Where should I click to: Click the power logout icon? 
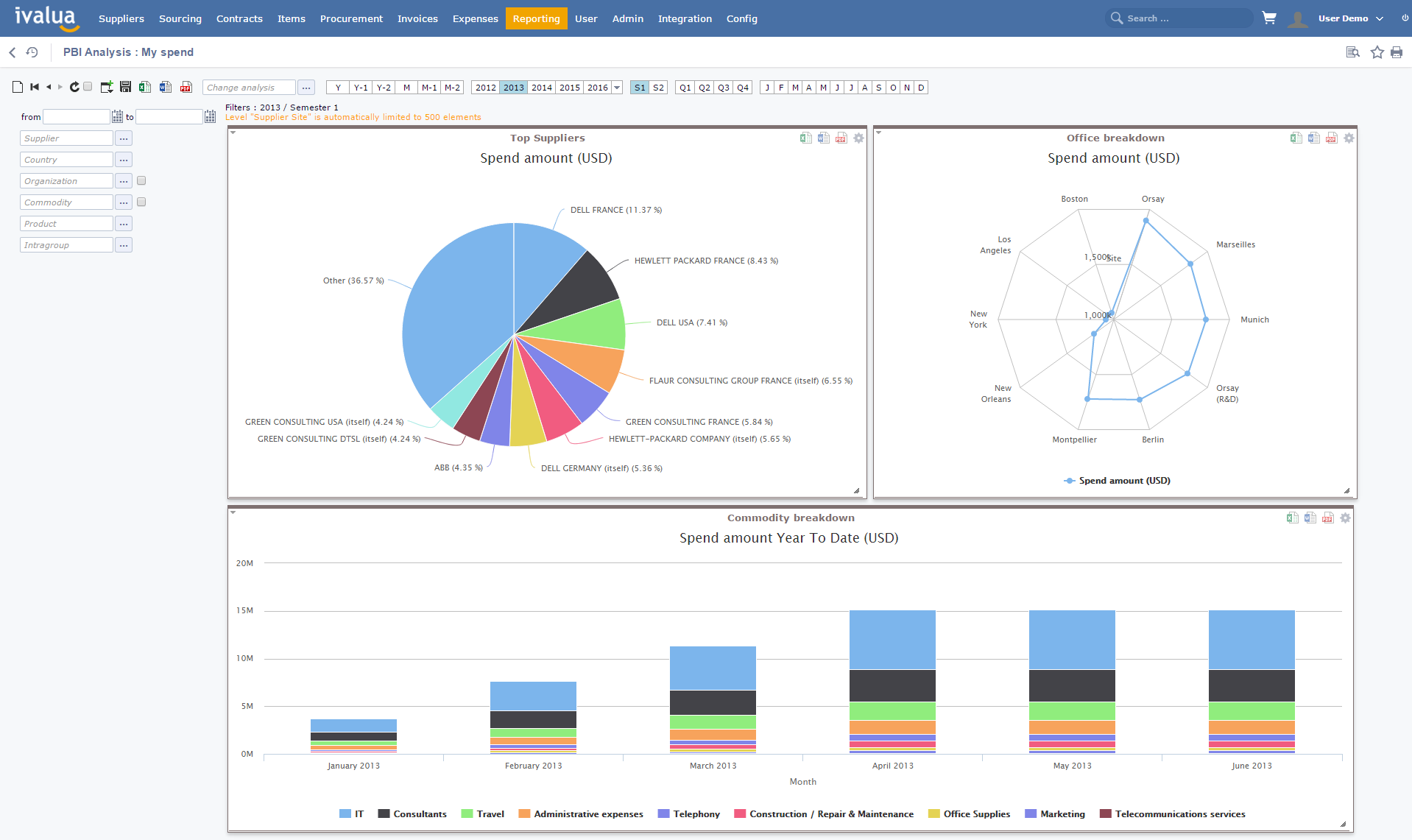coord(1405,18)
